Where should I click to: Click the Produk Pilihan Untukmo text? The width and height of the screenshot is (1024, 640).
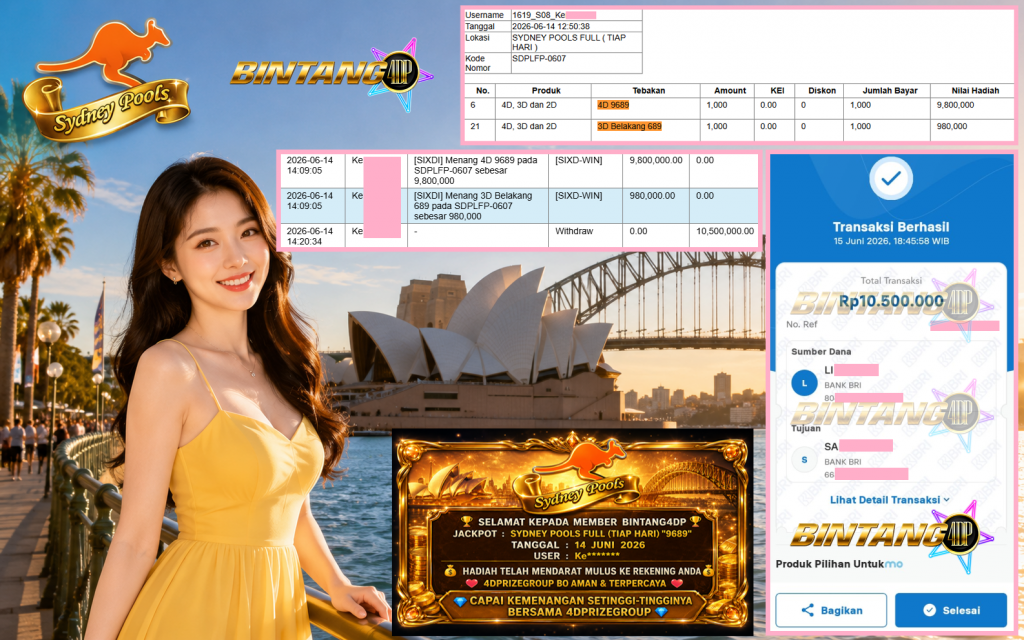point(839,564)
